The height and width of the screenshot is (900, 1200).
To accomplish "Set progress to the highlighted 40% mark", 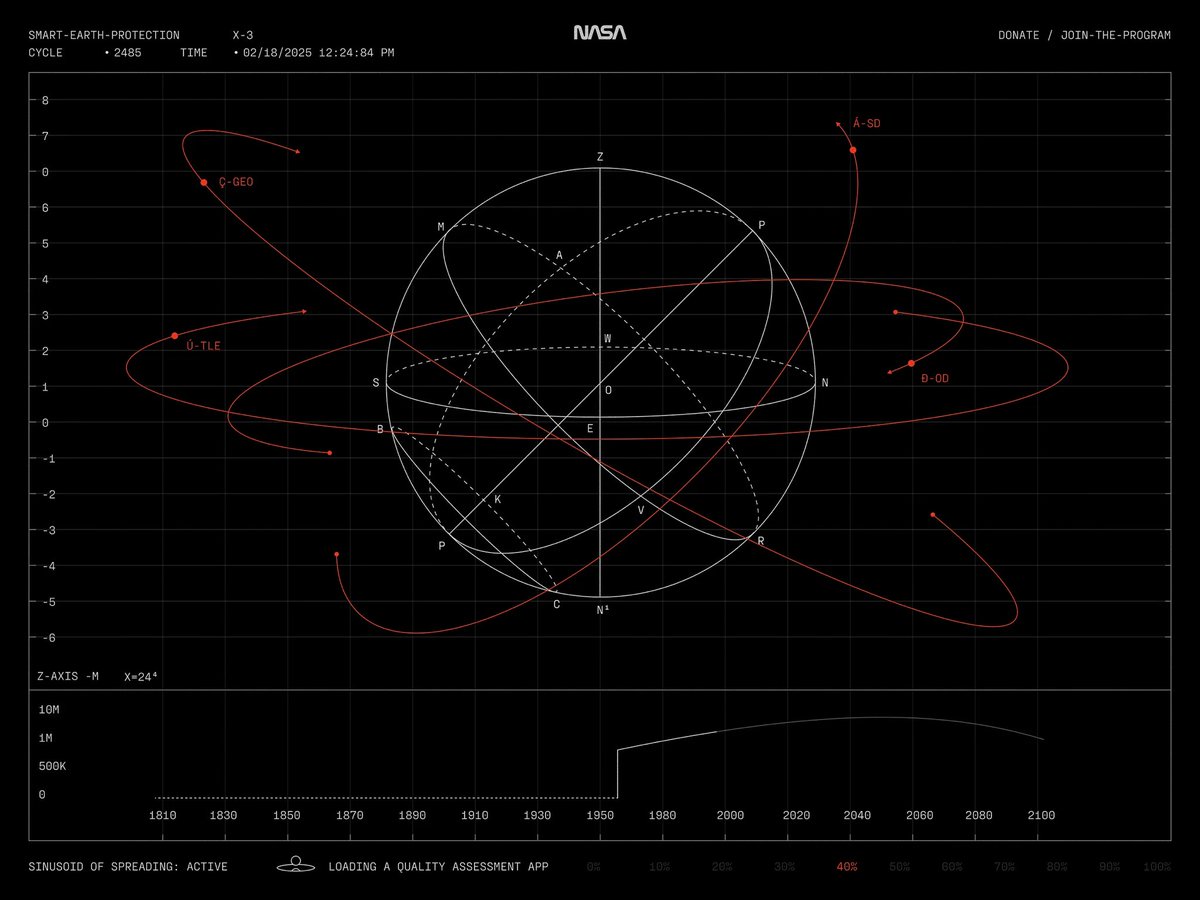I will [x=847, y=866].
